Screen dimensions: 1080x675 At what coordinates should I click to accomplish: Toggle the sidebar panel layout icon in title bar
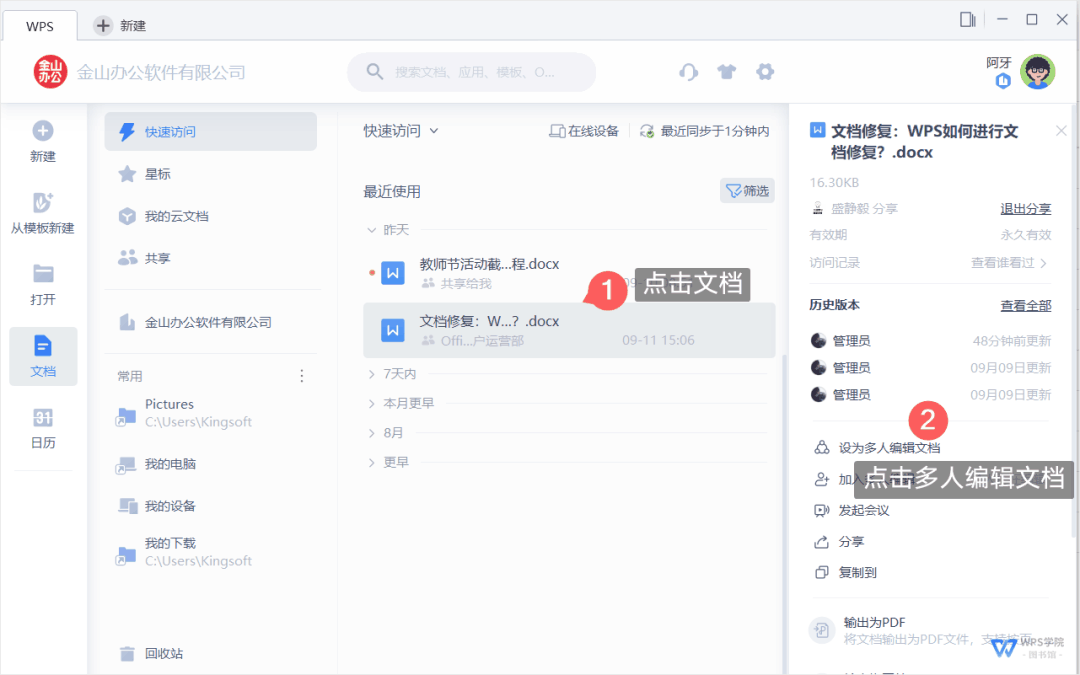(968, 19)
